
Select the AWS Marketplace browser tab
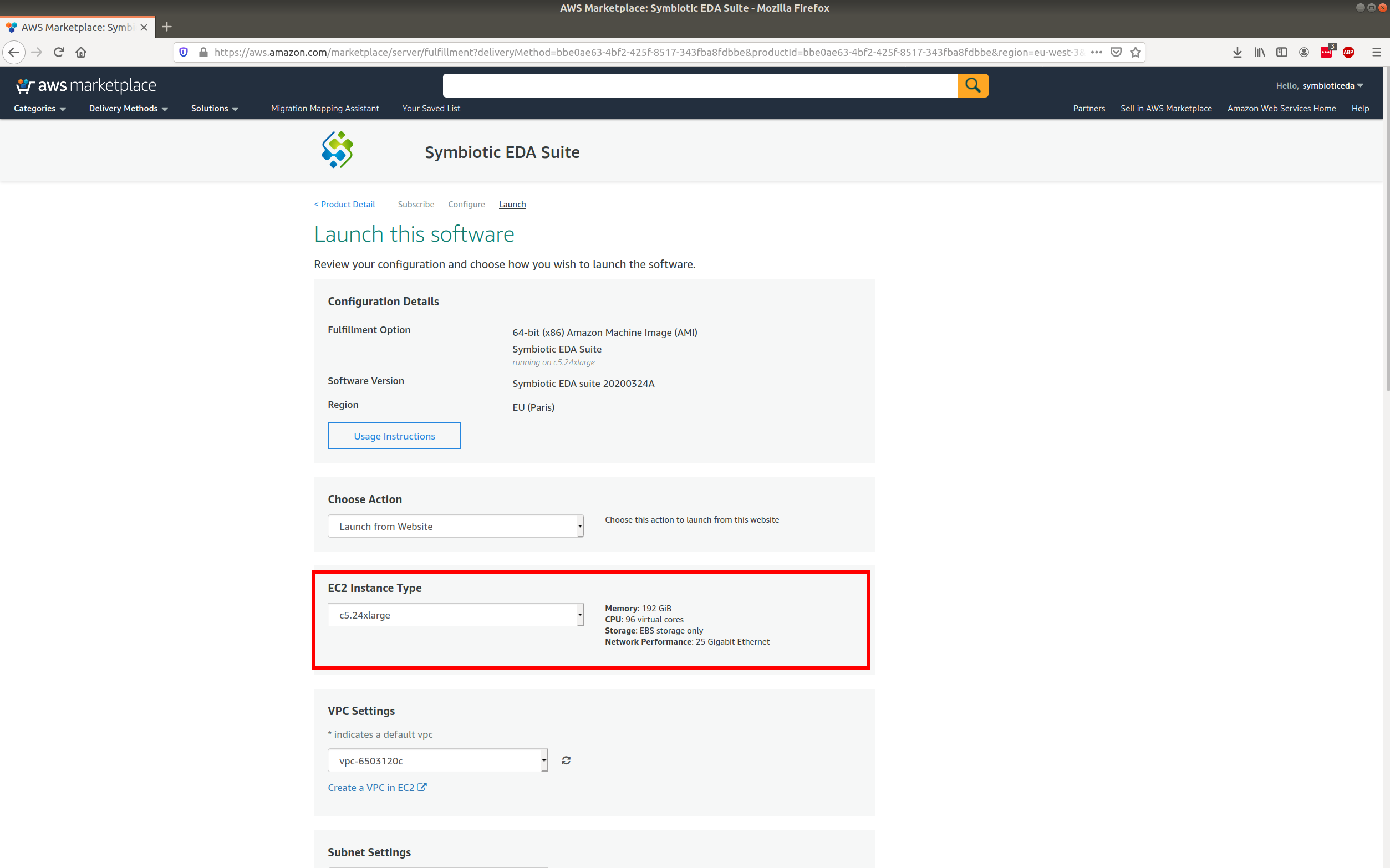pos(78,27)
